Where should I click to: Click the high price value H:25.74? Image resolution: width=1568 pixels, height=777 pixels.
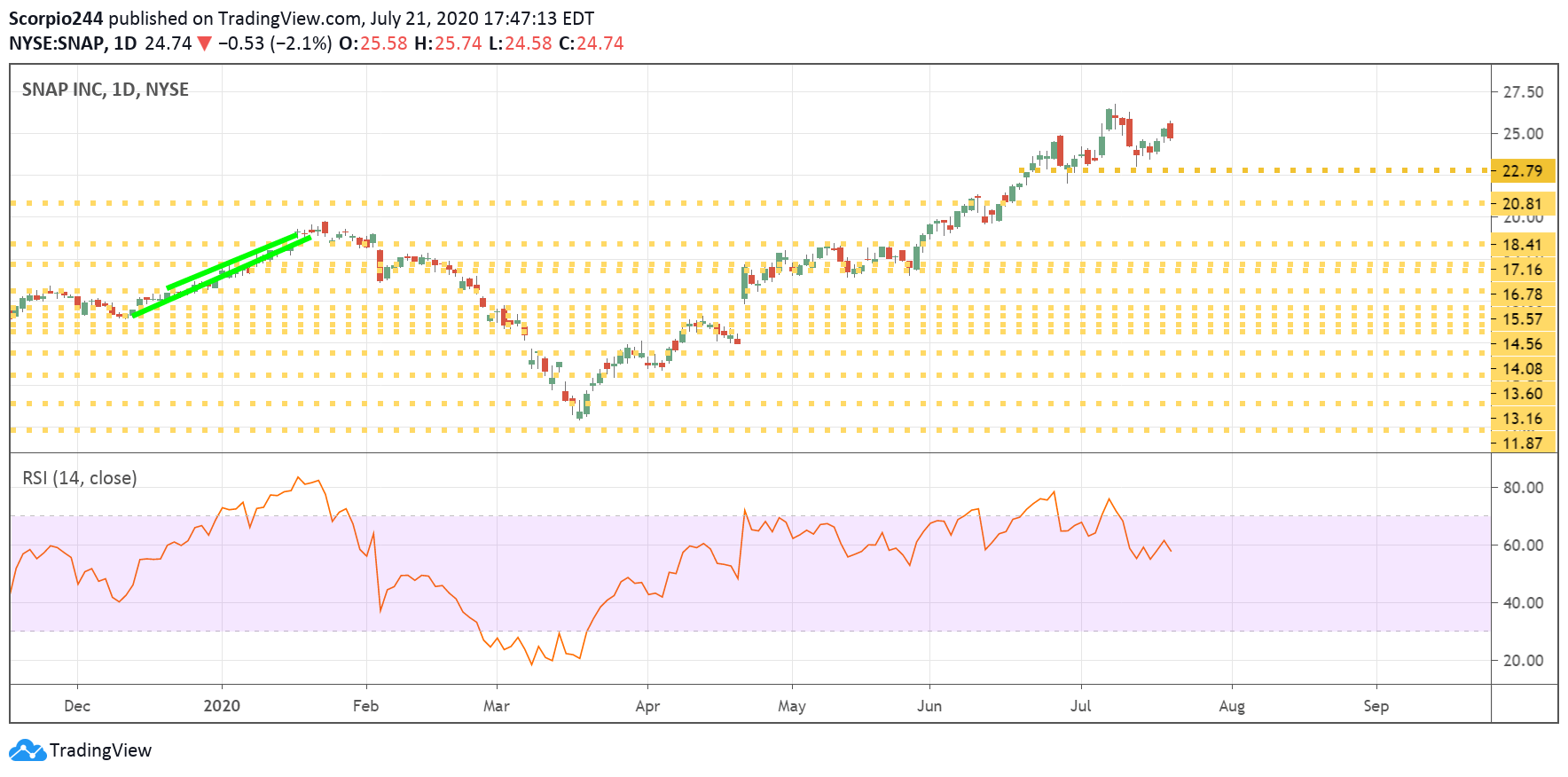448,43
